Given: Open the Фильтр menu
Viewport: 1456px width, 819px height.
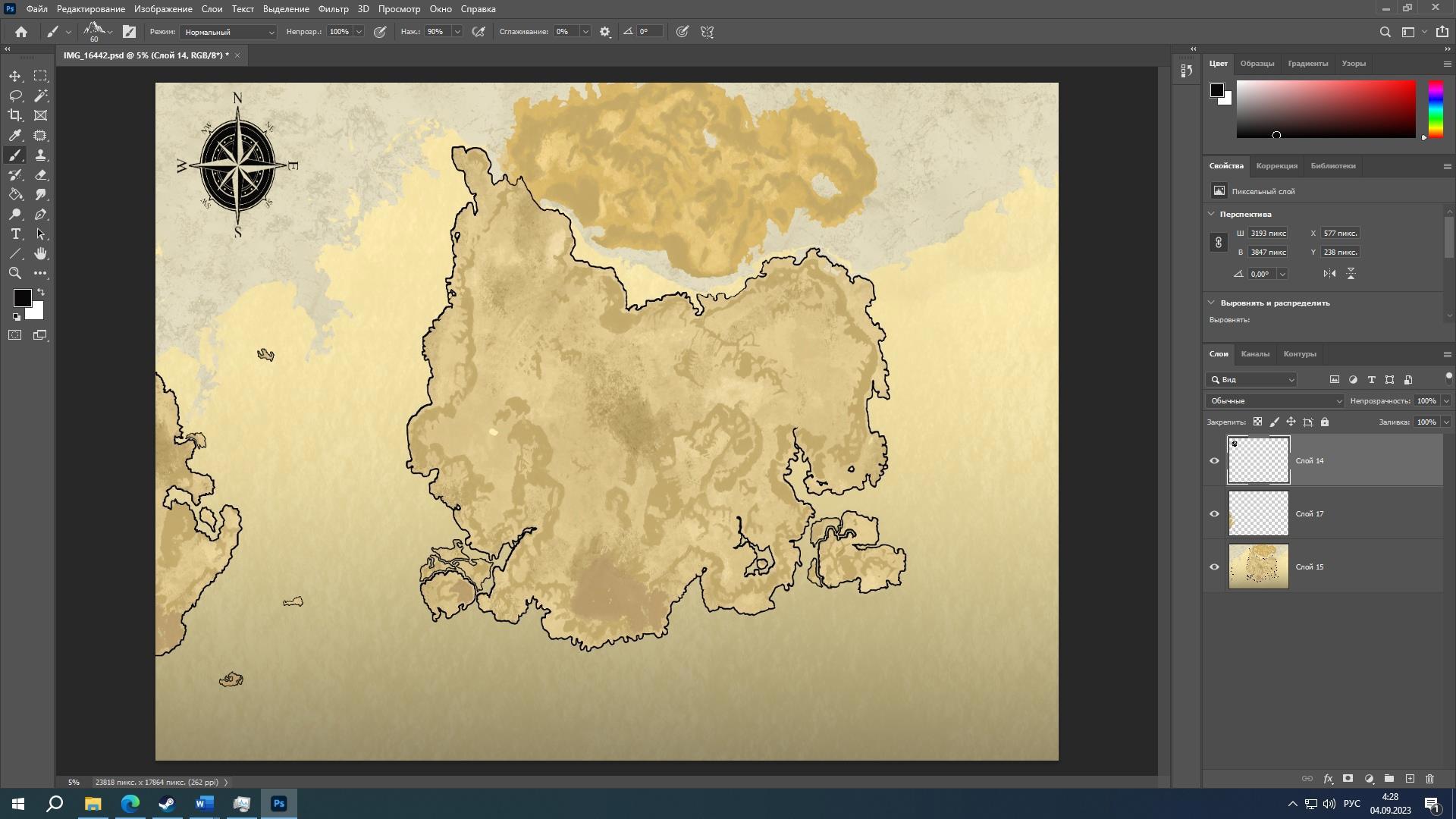Looking at the screenshot, I should [x=333, y=9].
